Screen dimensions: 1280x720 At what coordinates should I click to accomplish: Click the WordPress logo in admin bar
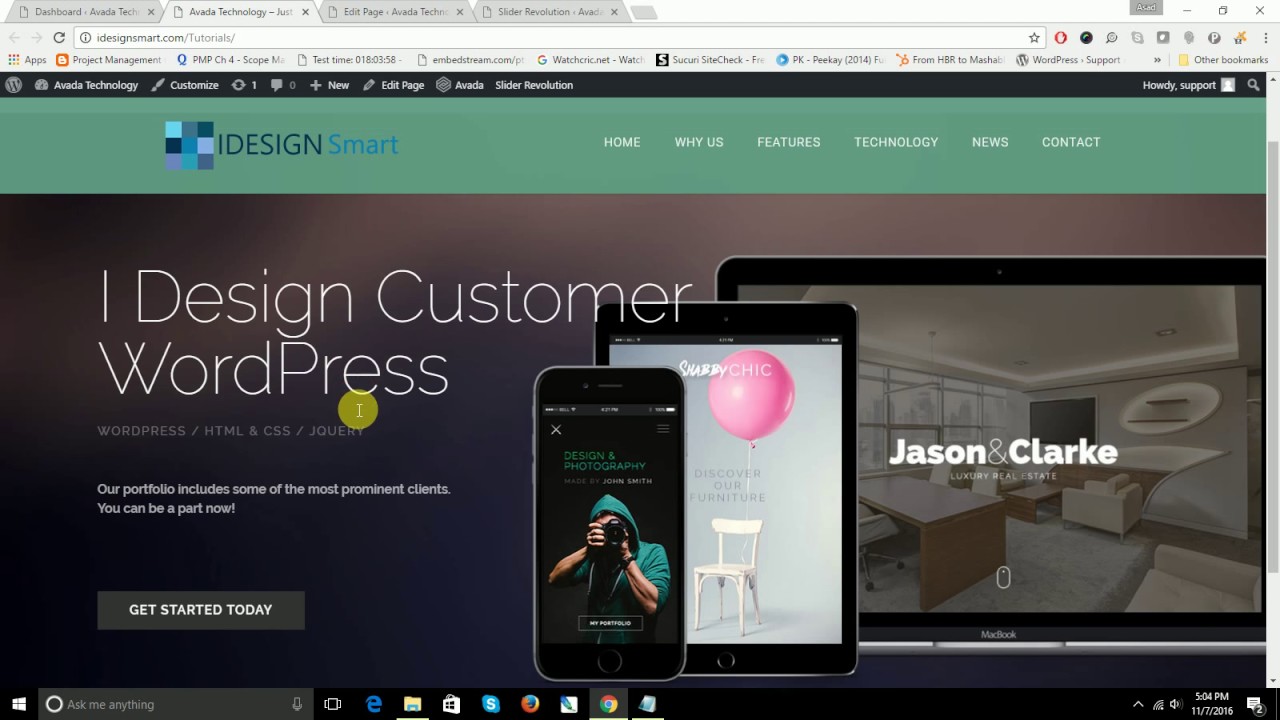(13, 85)
